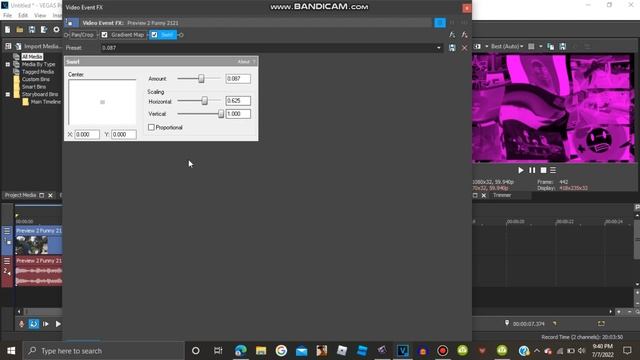Screen dimensions: 640x360
Task: Enable the Proportional scaling checkbox
Action: (x=151, y=127)
